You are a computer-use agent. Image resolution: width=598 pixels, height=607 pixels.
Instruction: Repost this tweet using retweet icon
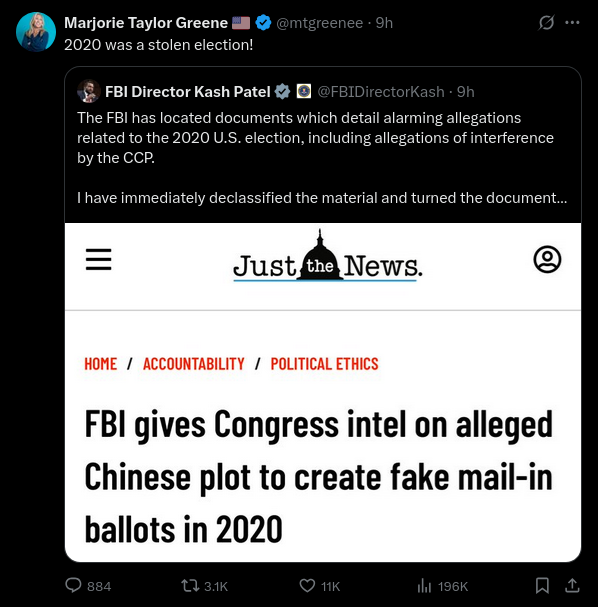(190, 585)
